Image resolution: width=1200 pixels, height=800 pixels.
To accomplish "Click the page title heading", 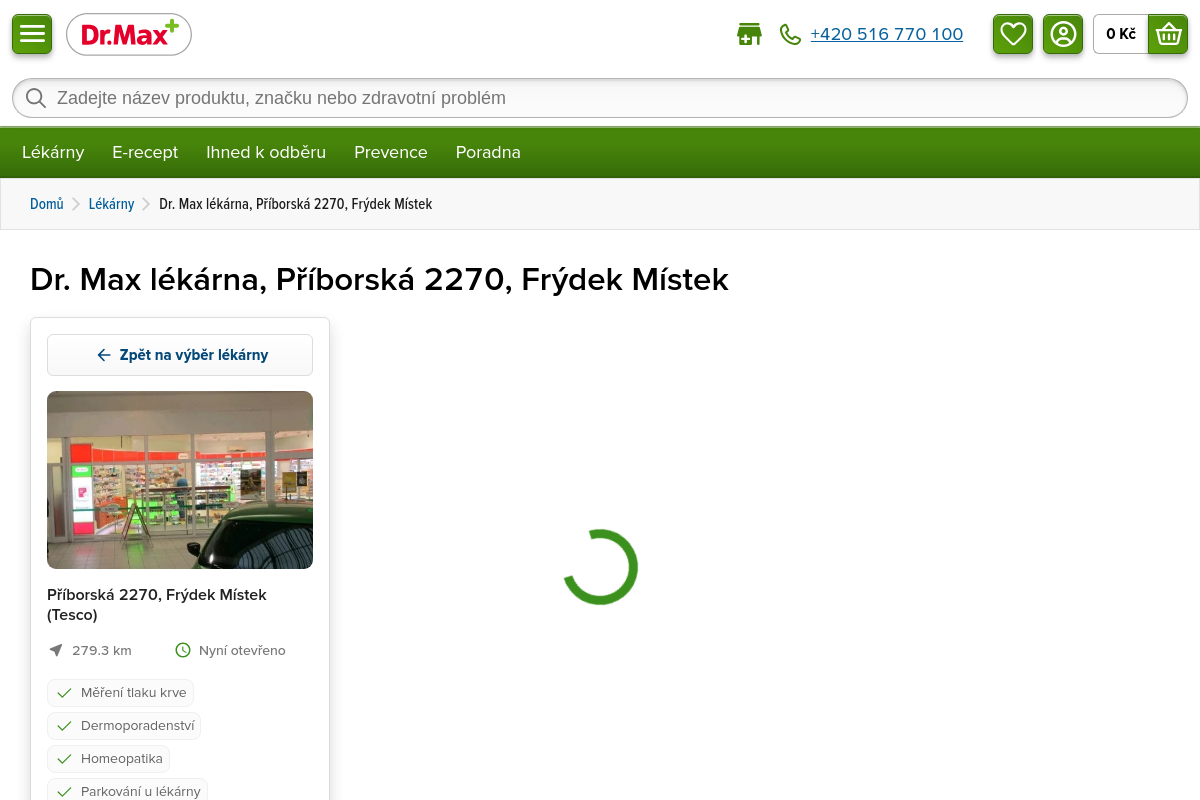I will (x=380, y=279).
